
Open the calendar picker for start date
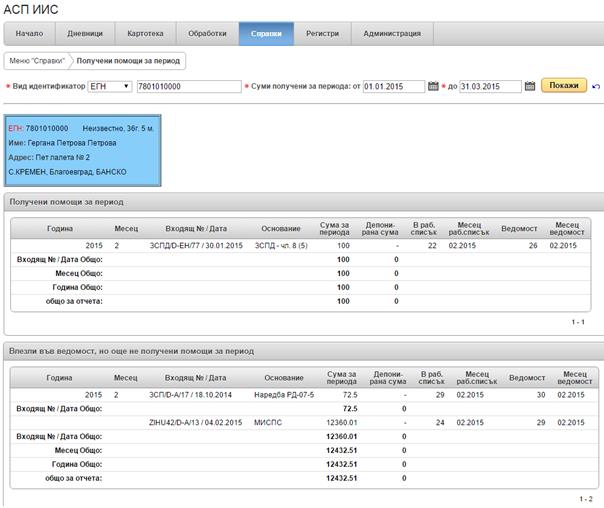click(x=433, y=86)
